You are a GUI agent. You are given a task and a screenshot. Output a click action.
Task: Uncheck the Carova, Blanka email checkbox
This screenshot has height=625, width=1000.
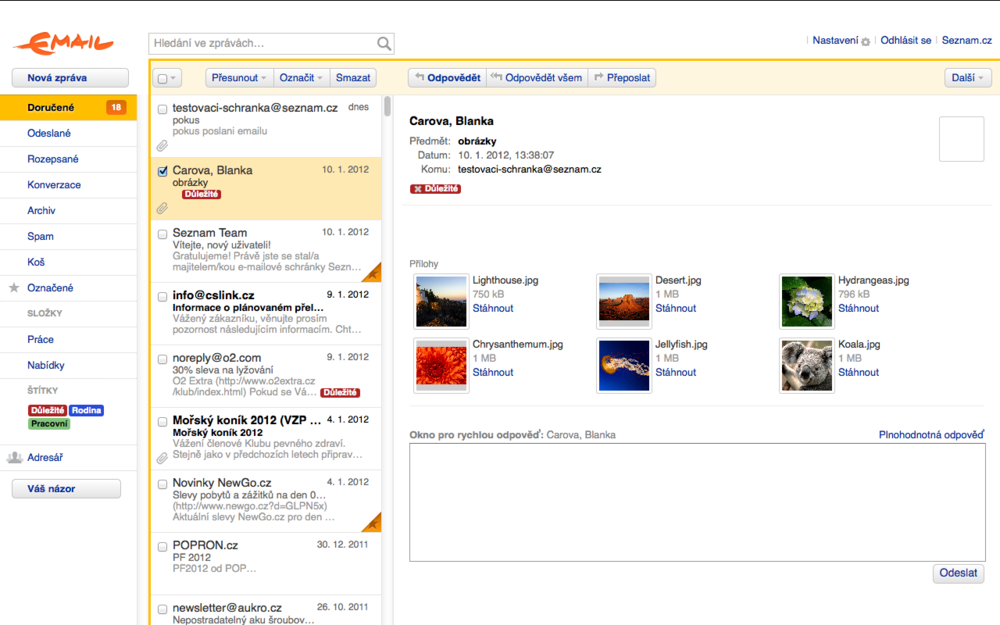click(163, 171)
